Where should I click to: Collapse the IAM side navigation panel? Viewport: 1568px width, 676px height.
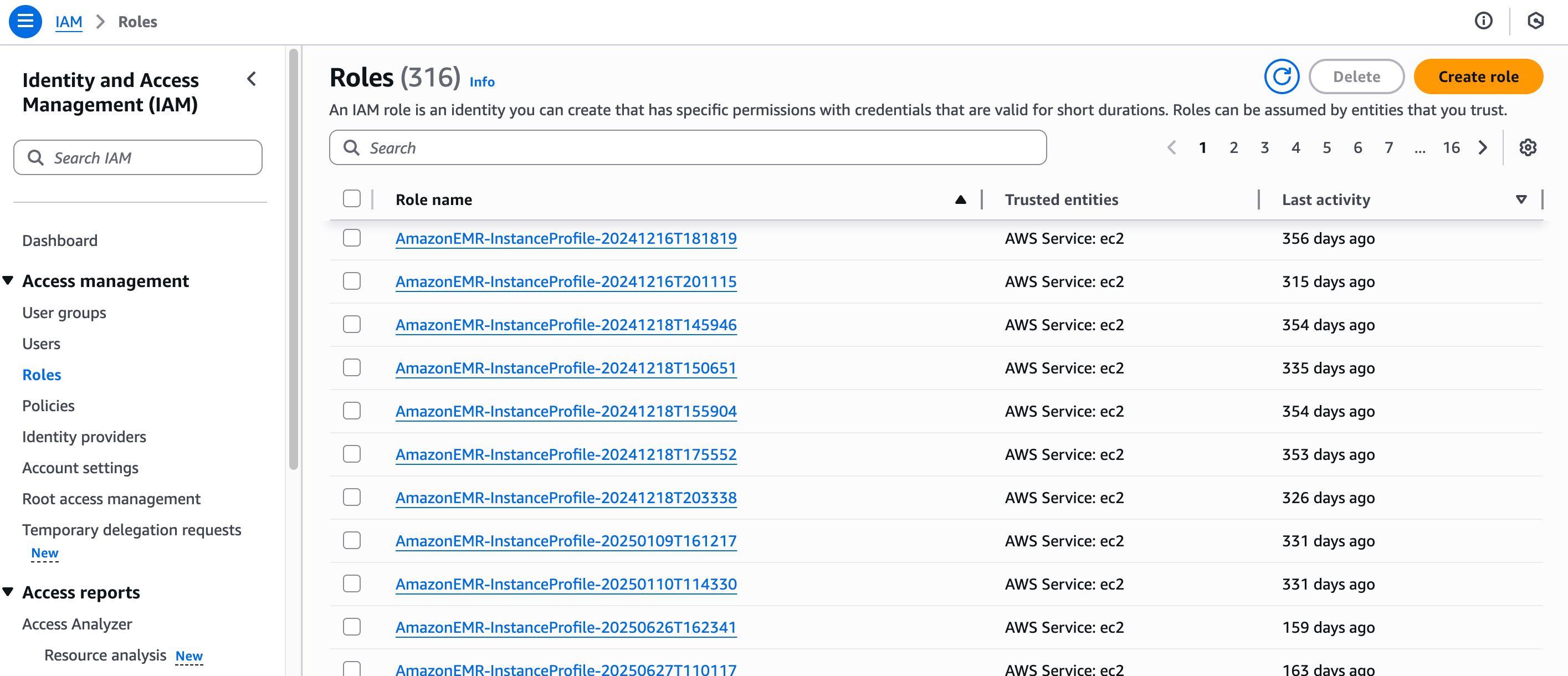coord(252,79)
